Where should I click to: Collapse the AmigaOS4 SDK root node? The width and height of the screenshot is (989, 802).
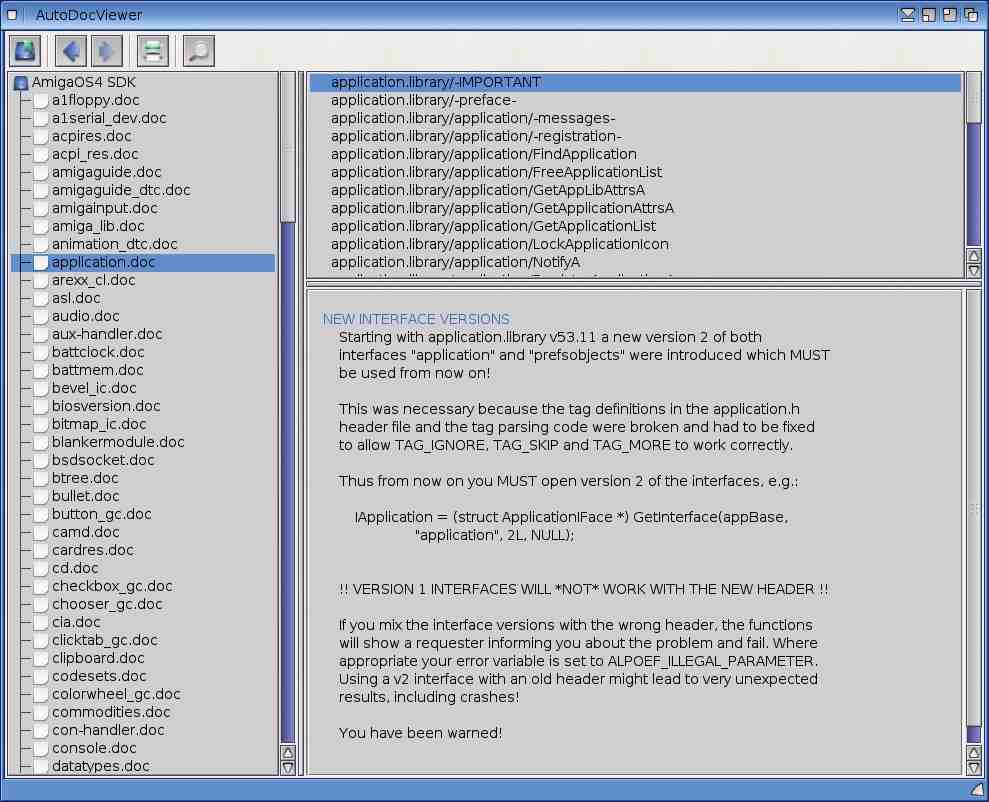tap(21, 82)
